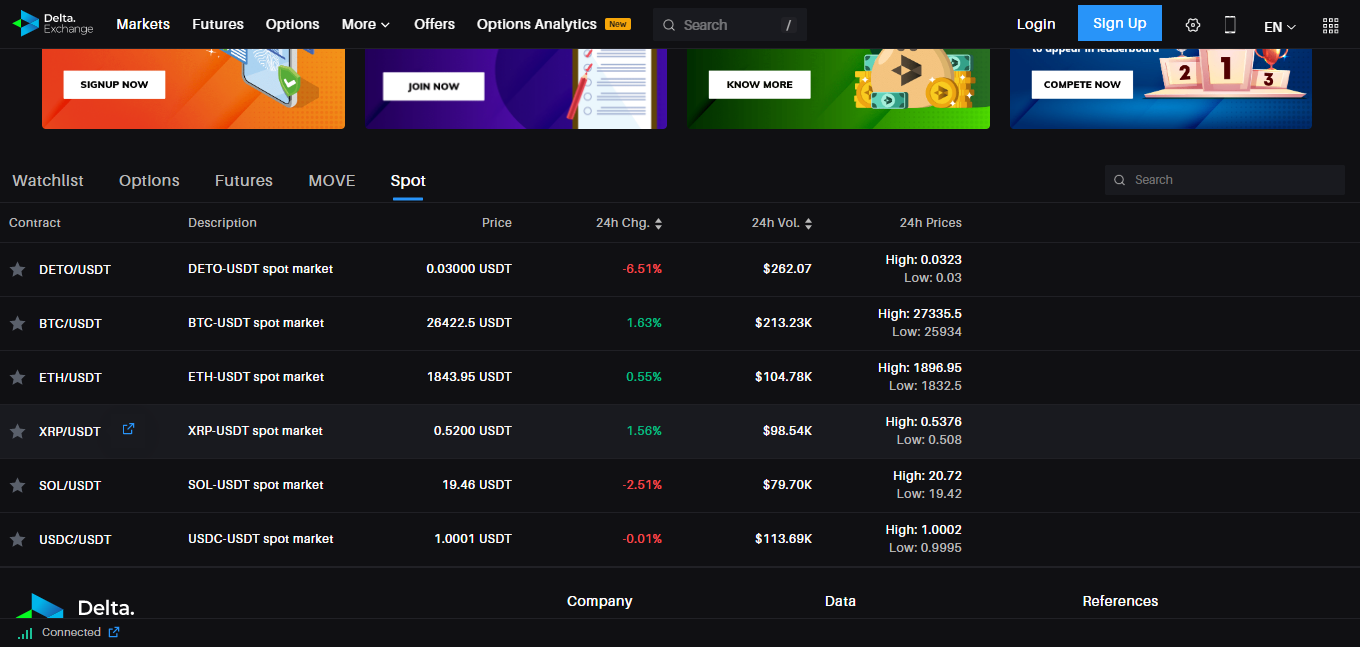Star USDC/USDT to add to watchlist
The height and width of the screenshot is (647, 1360).
click(x=17, y=539)
